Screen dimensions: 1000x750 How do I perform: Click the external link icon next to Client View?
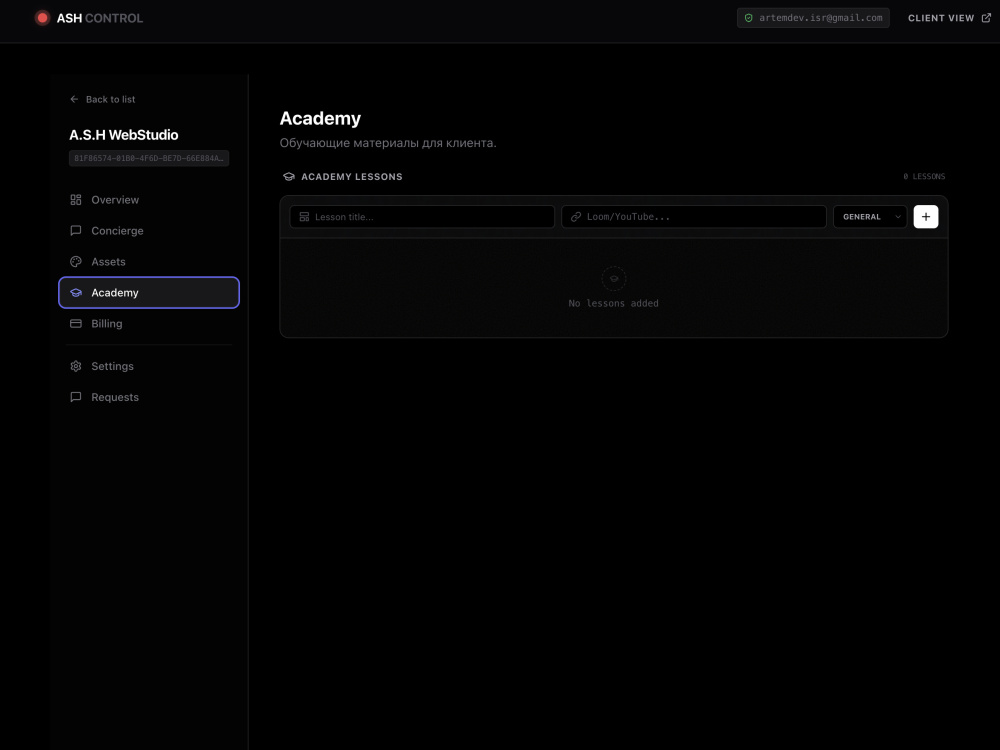click(x=986, y=18)
